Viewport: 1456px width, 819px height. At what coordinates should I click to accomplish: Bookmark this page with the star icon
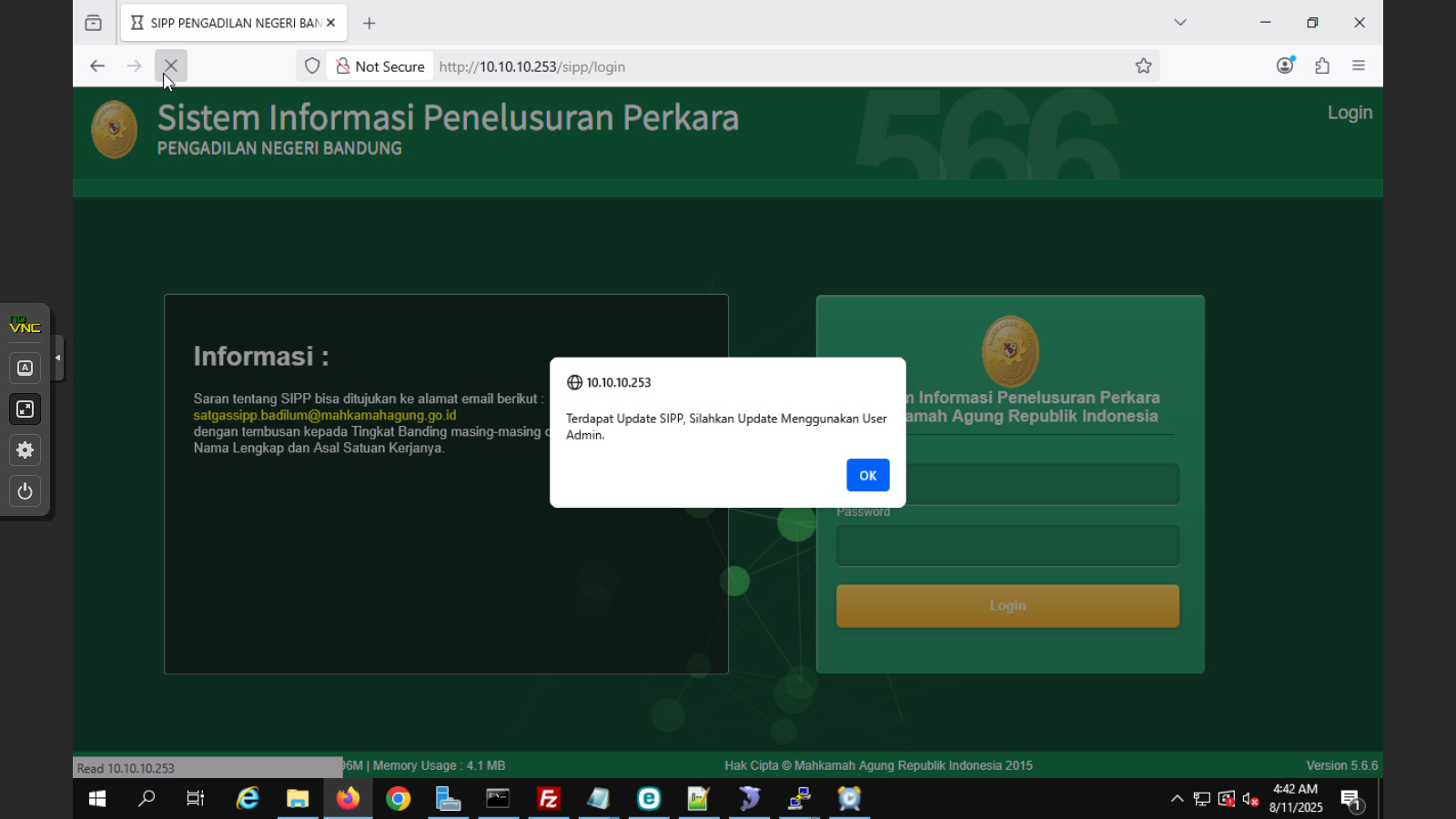coord(1143,66)
